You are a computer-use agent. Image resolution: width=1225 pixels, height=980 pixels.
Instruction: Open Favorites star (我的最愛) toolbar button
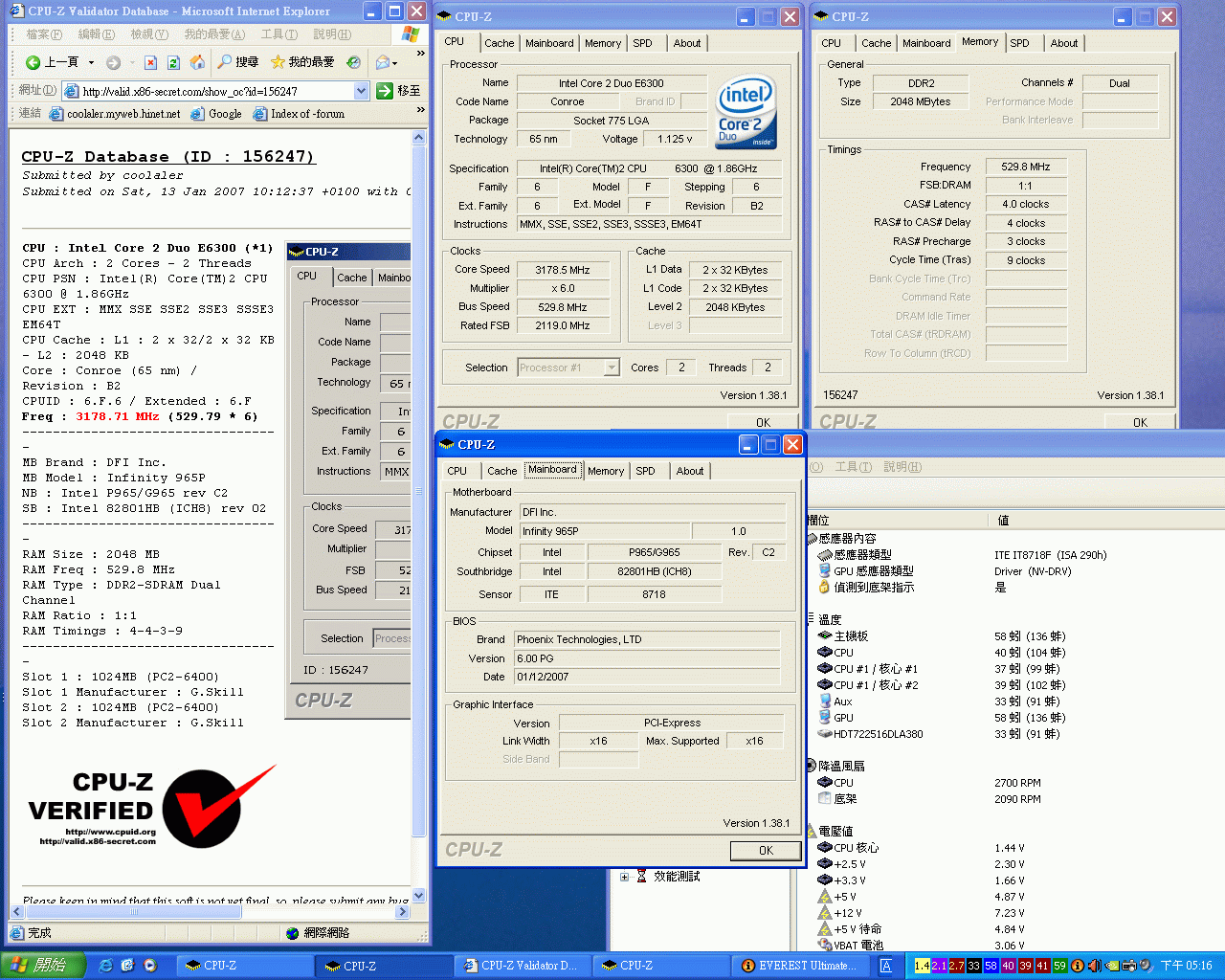[302, 62]
